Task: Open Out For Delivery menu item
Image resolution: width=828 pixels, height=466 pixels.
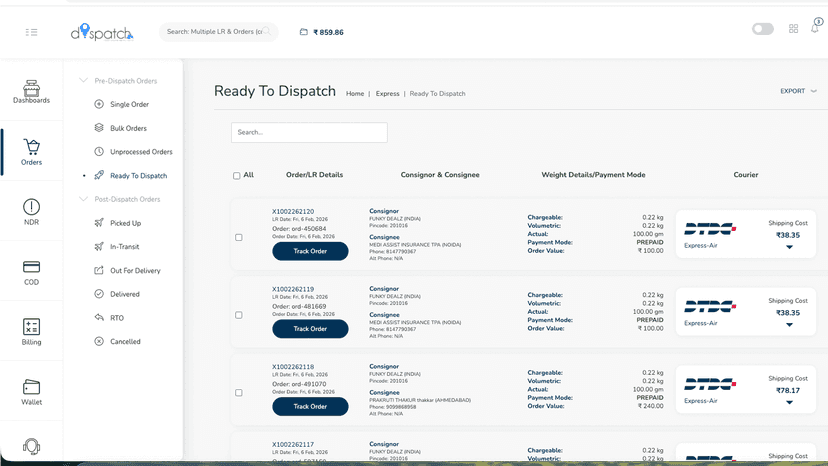Action: coord(135,270)
